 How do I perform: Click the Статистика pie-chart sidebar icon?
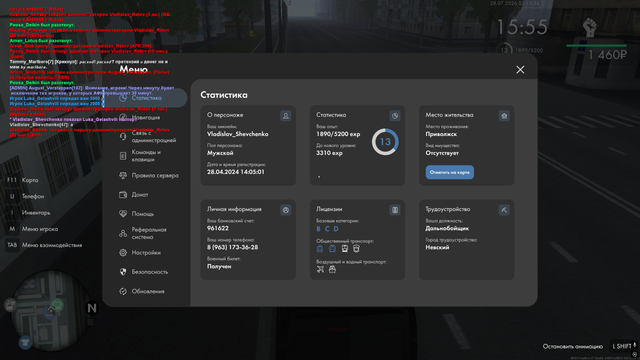(x=123, y=98)
